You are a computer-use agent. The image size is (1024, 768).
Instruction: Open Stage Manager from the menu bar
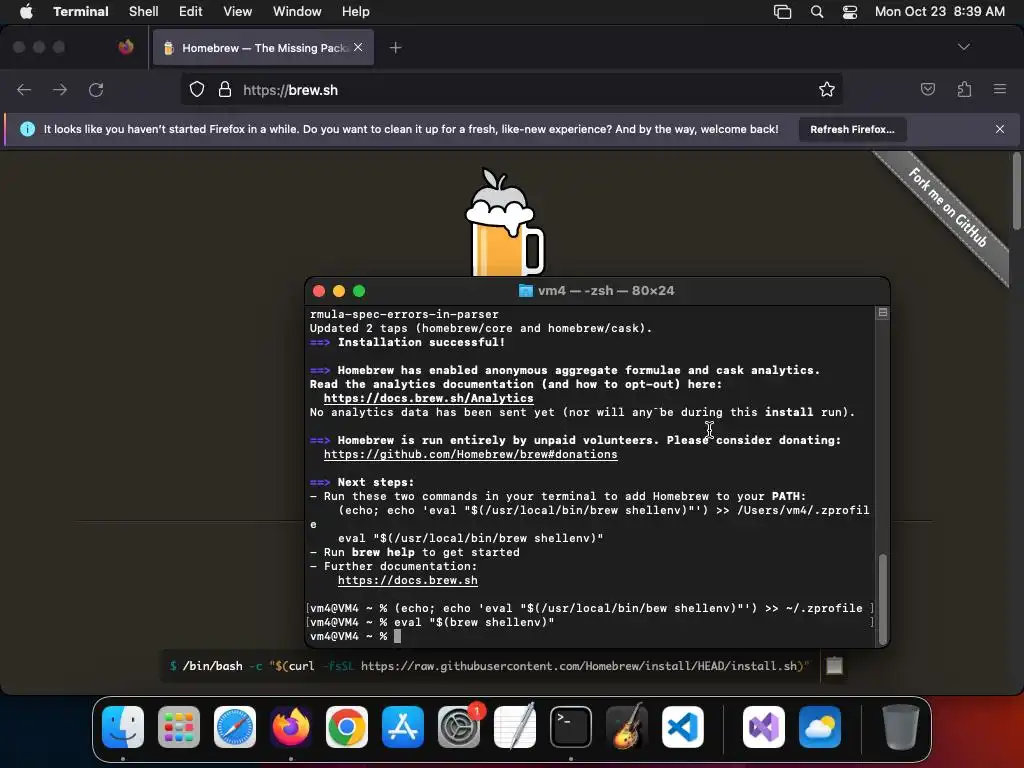click(782, 12)
